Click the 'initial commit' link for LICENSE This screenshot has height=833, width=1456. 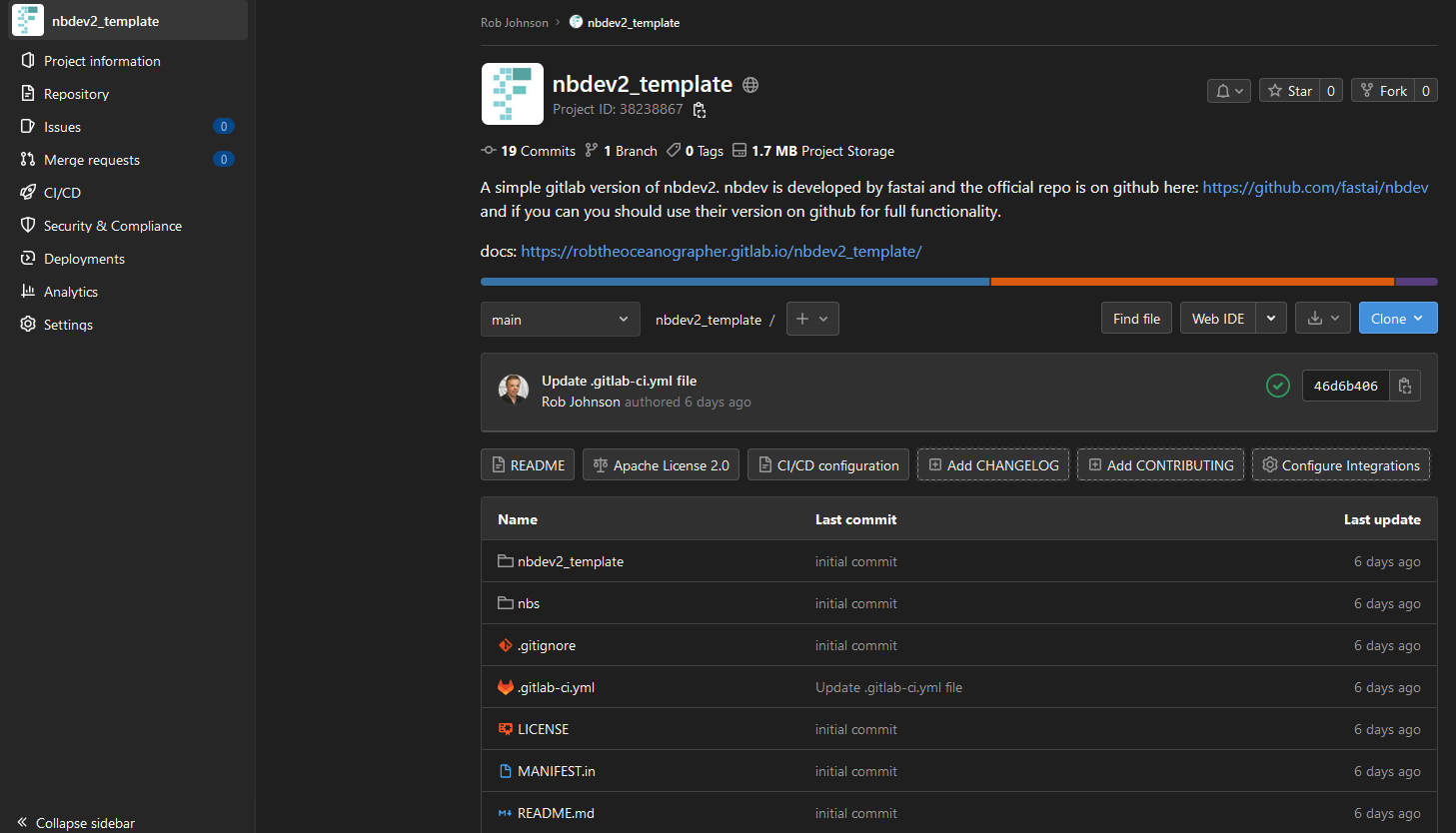855,729
